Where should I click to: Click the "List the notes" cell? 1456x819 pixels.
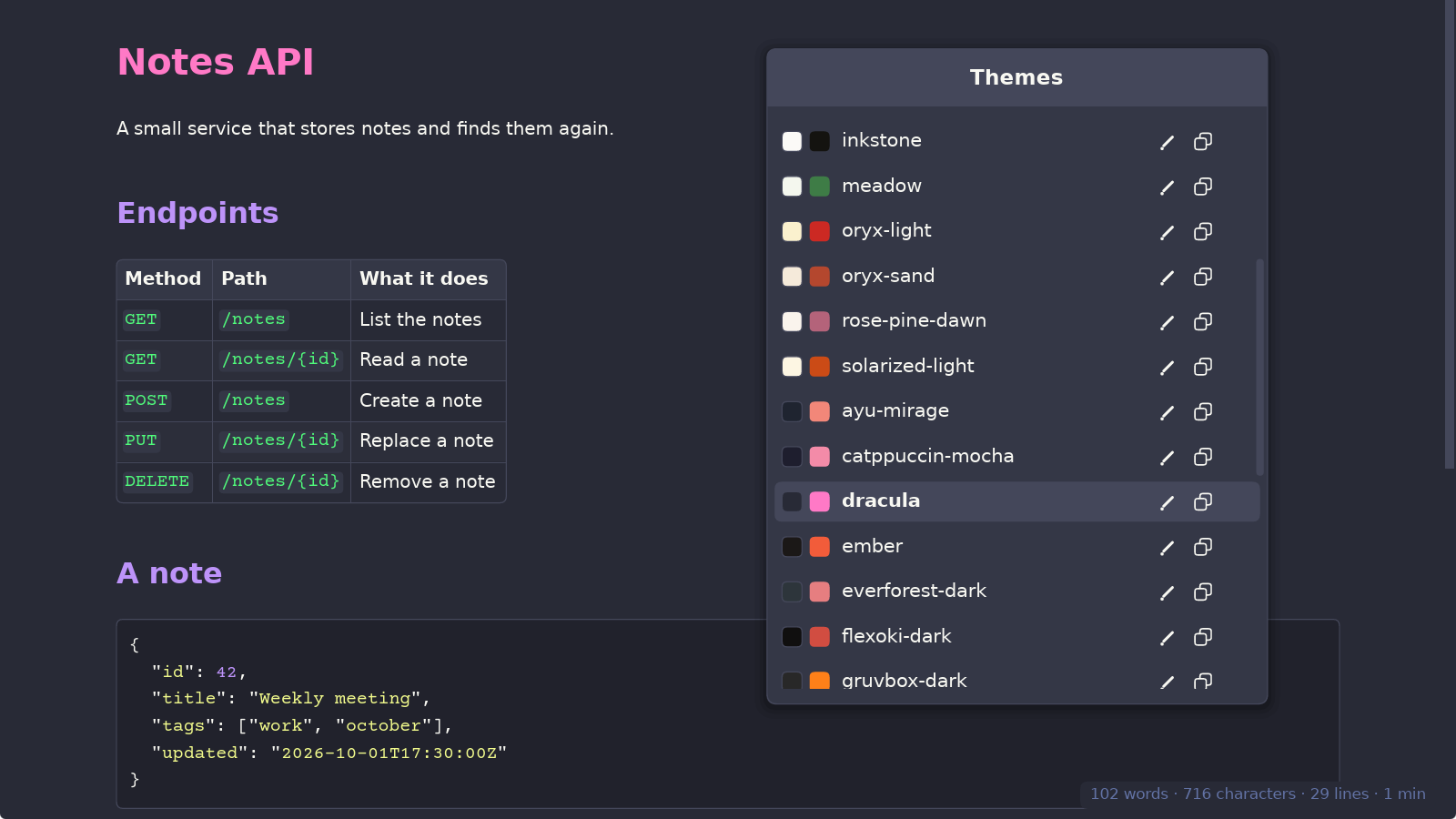point(428,319)
